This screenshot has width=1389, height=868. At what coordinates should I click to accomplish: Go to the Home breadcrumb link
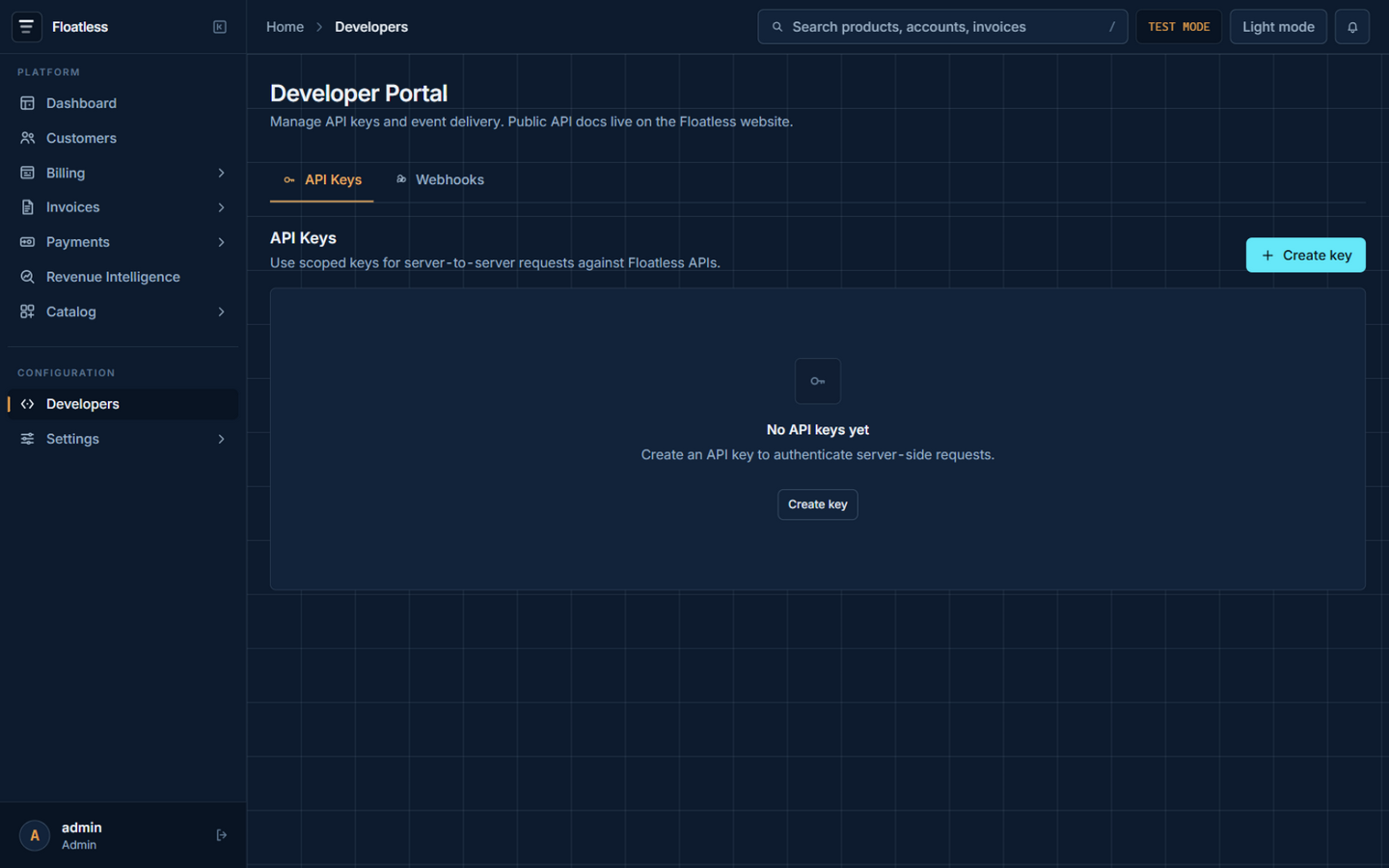[x=285, y=27]
